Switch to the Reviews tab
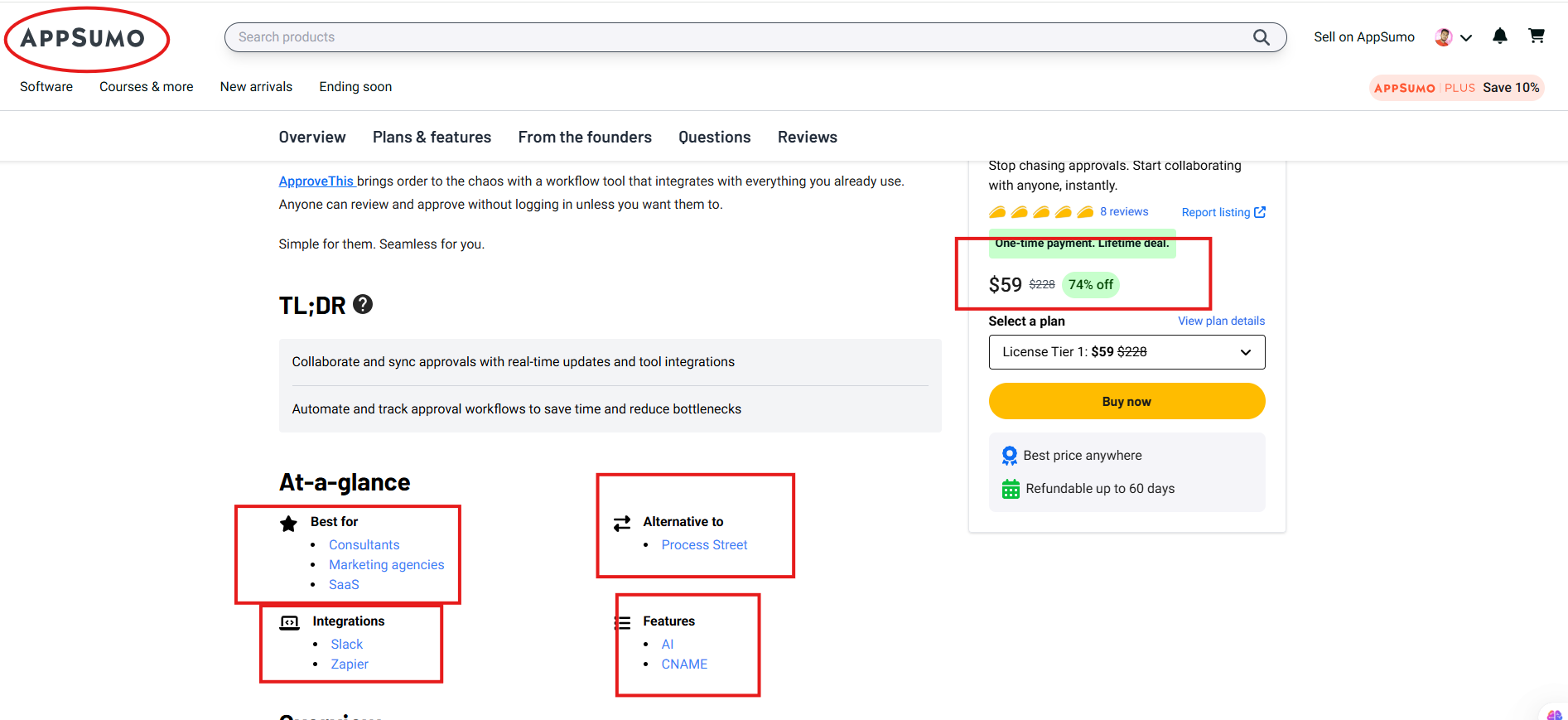1568x720 pixels. (x=808, y=138)
